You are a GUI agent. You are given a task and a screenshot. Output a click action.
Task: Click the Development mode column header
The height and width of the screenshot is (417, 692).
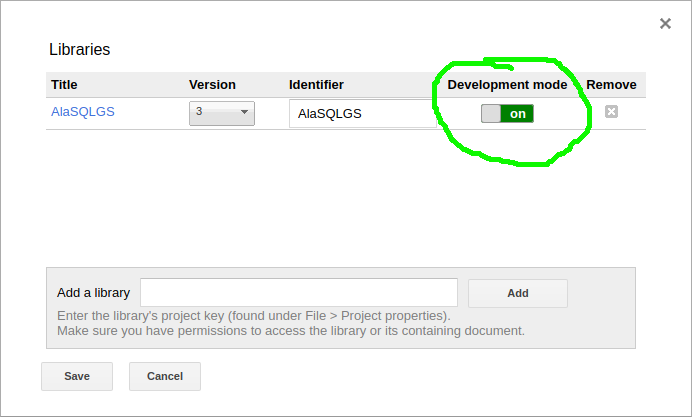[x=508, y=85]
